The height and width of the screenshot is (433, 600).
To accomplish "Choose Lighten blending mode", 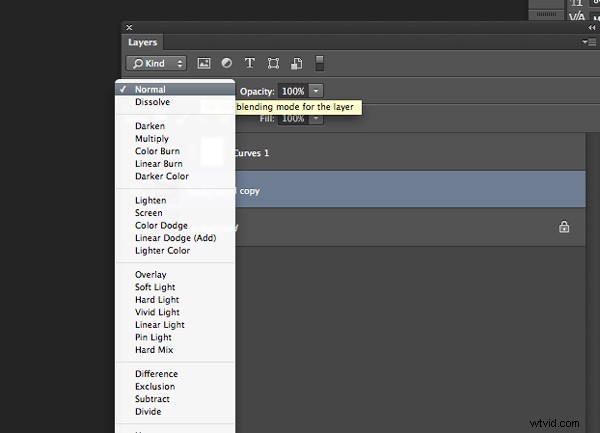I will click(x=175, y=200).
